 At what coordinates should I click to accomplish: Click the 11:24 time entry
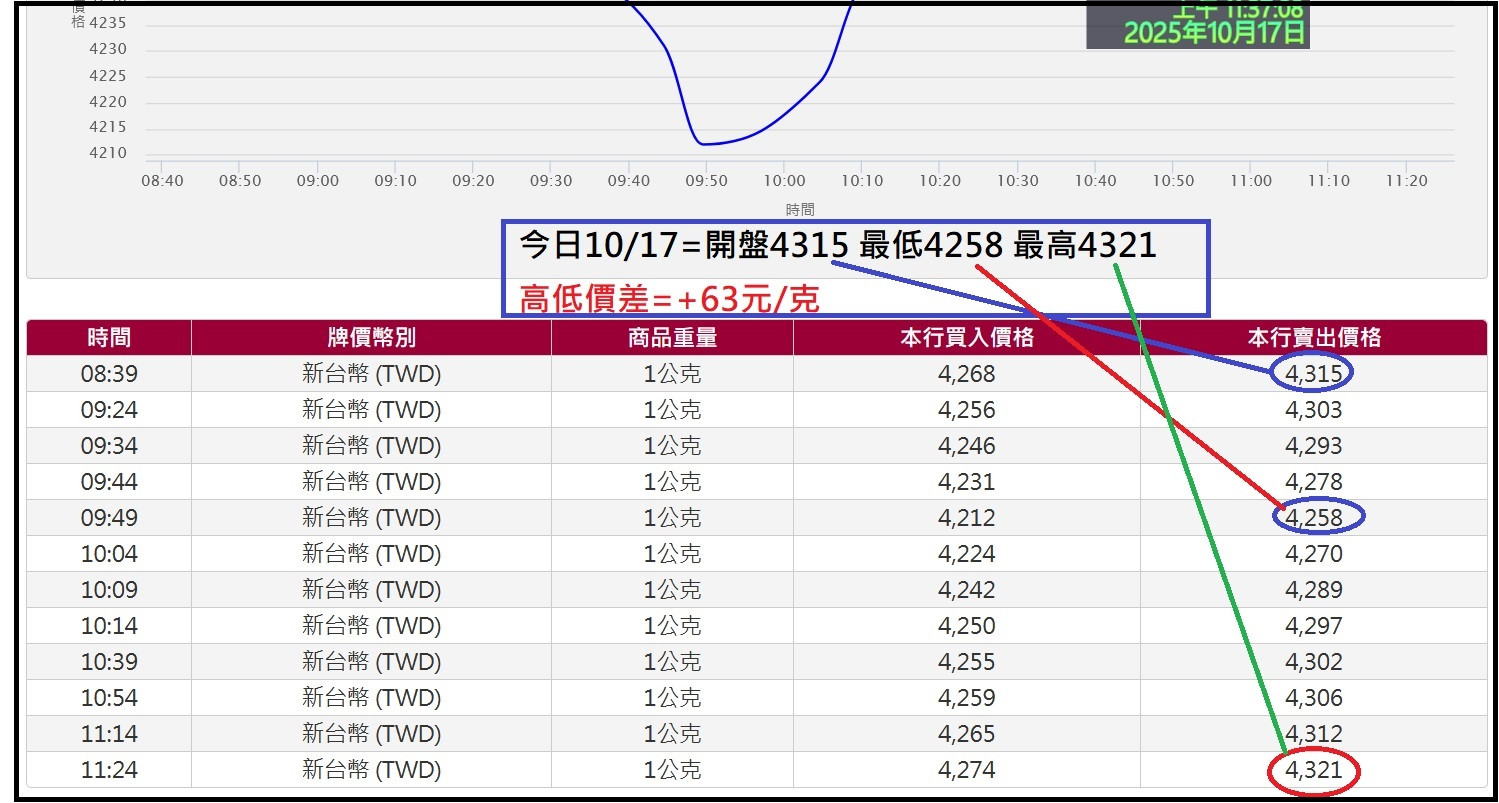(108, 769)
